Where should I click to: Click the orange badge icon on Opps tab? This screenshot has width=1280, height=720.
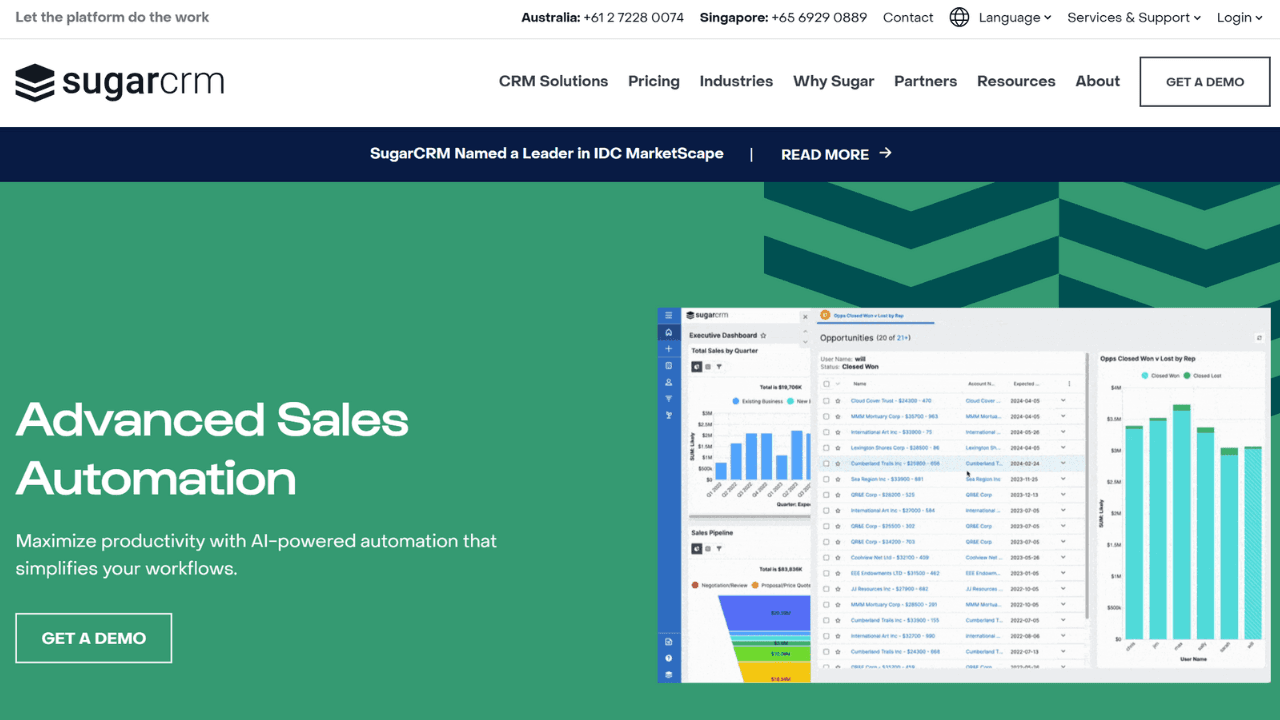pos(825,315)
